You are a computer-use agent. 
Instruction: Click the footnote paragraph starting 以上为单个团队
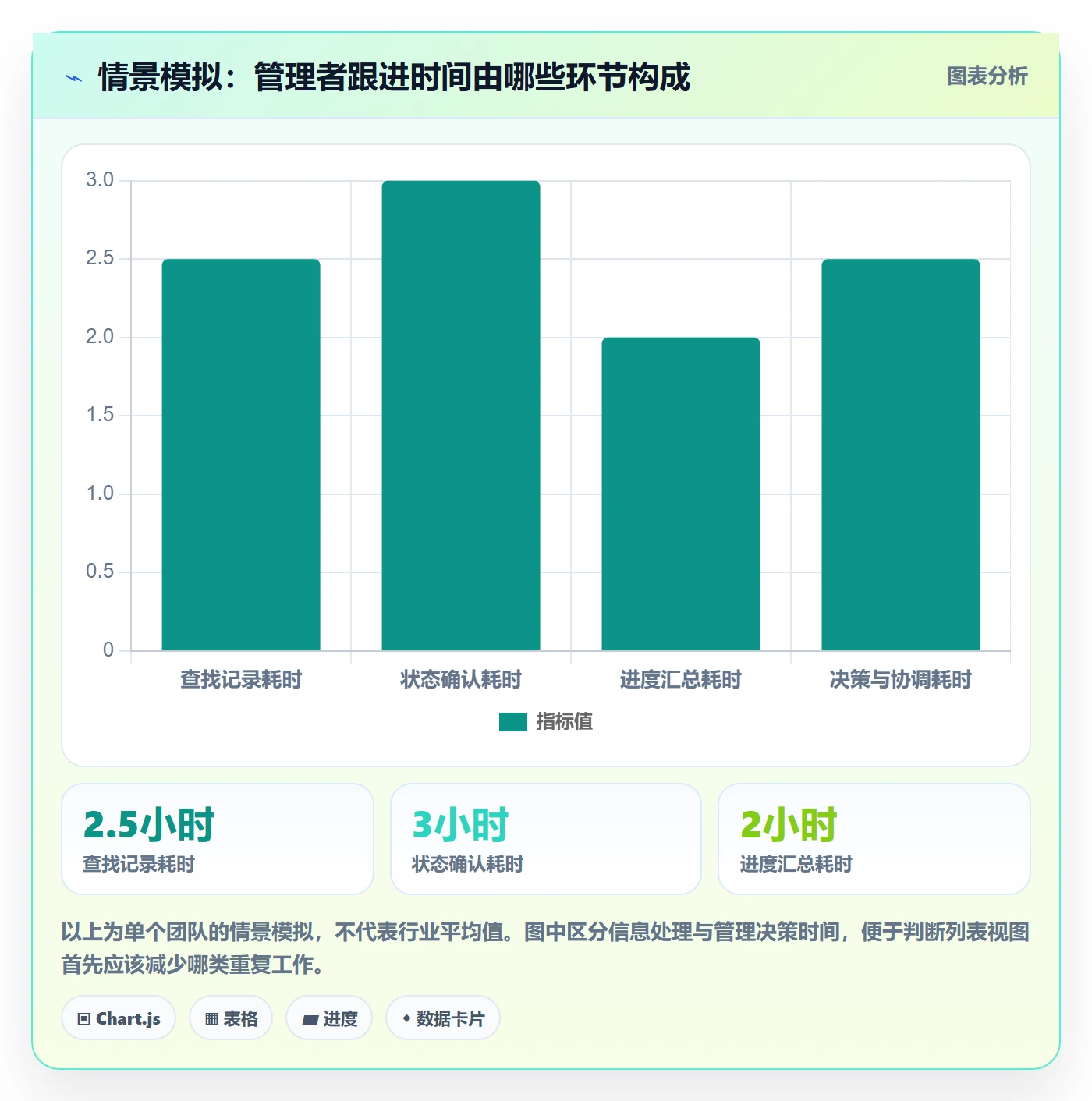pyautogui.click(x=546, y=948)
